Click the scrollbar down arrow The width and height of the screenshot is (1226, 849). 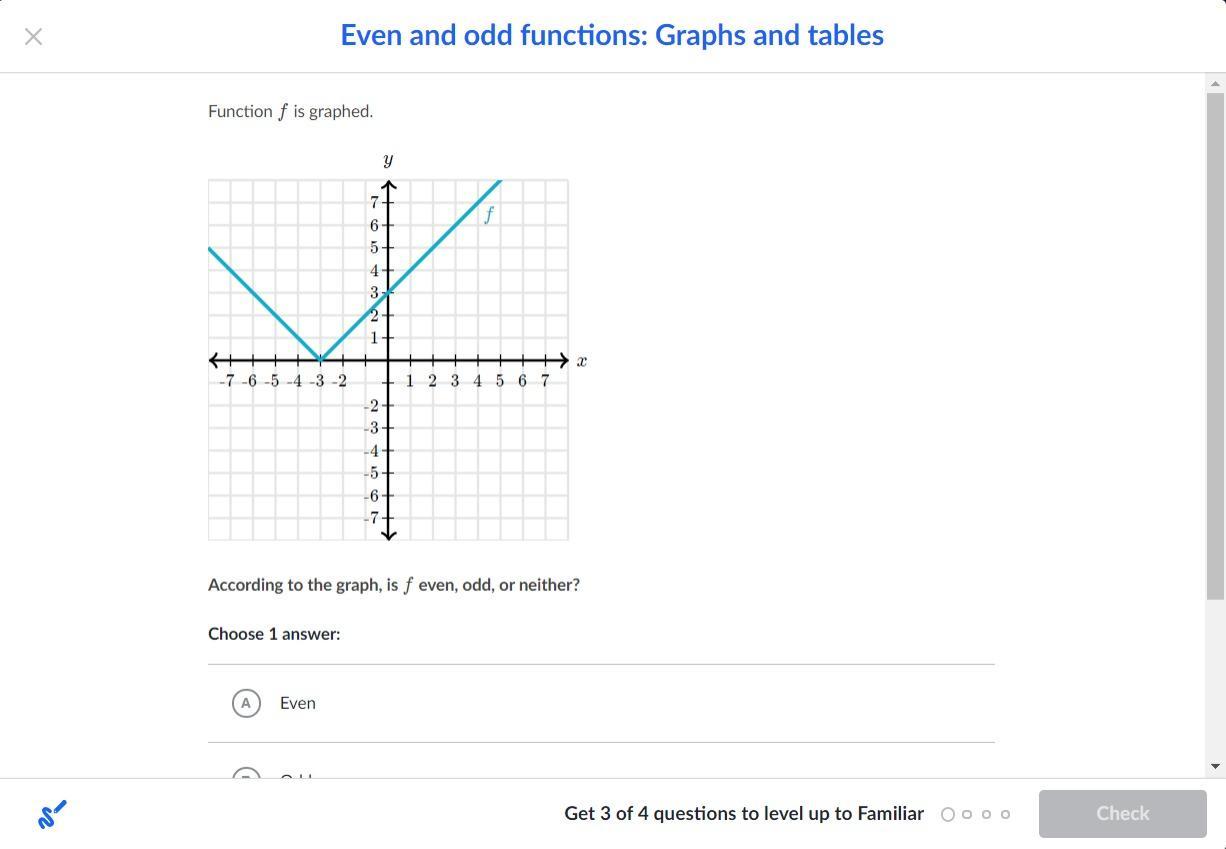click(1216, 766)
